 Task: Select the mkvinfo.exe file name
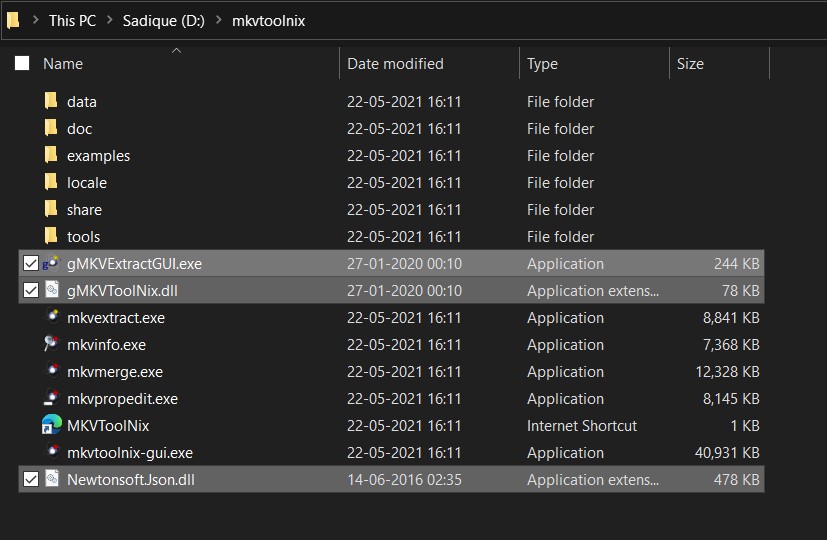[107, 345]
